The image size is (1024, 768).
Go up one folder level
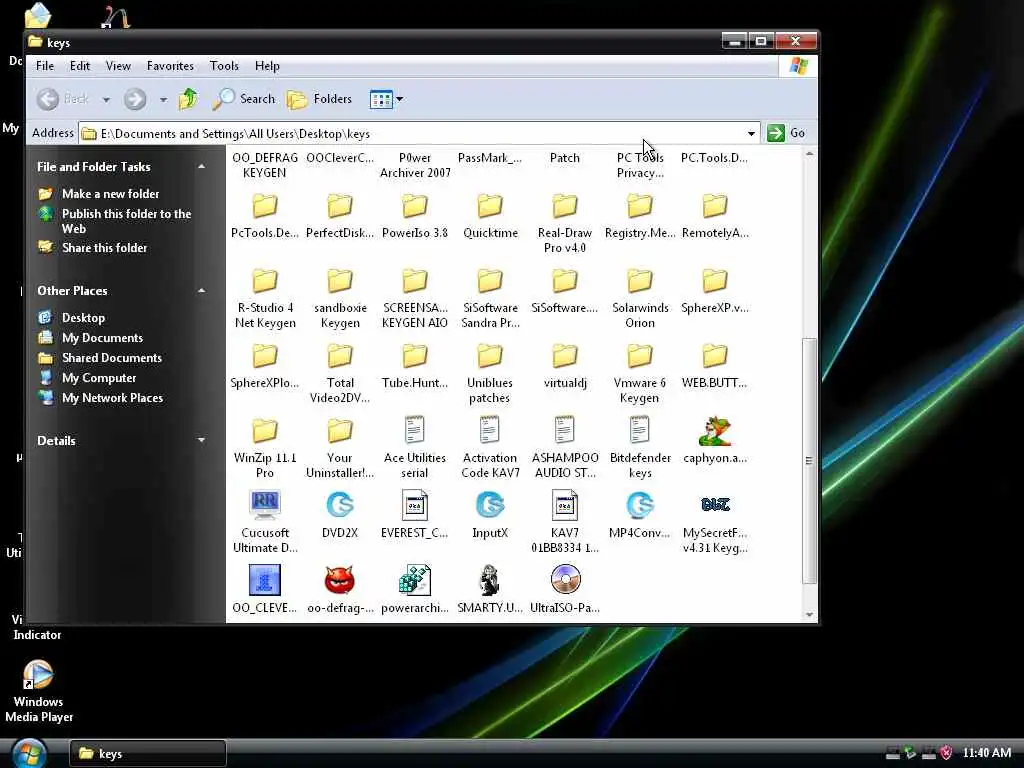pos(188,99)
